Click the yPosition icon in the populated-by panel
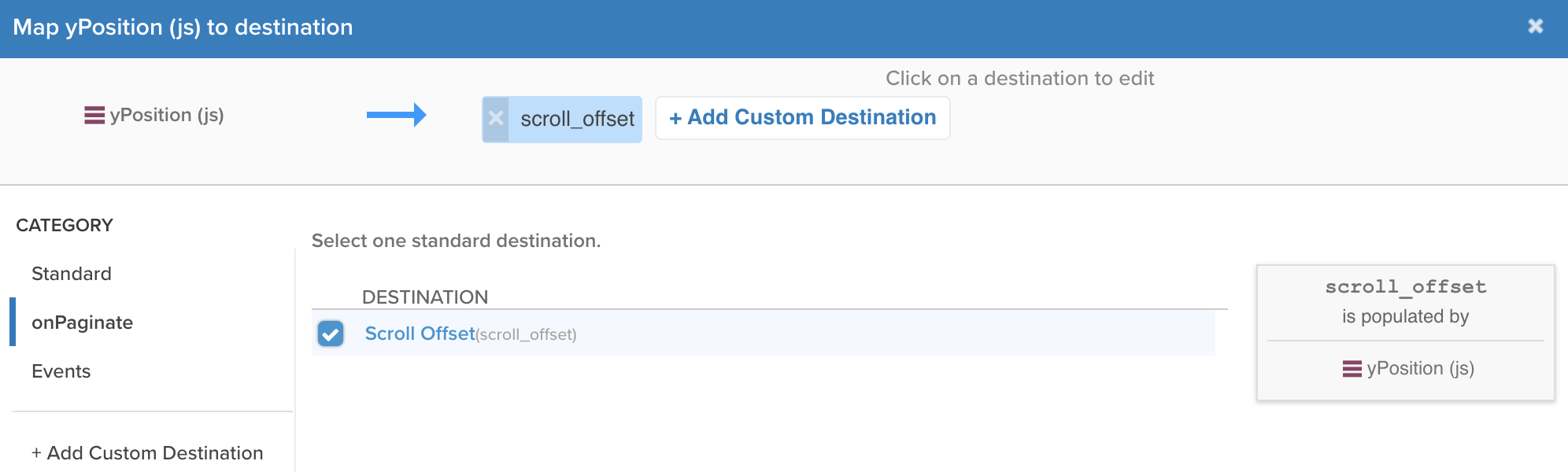Image resolution: width=1568 pixels, height=472 pixels. 1352,369
